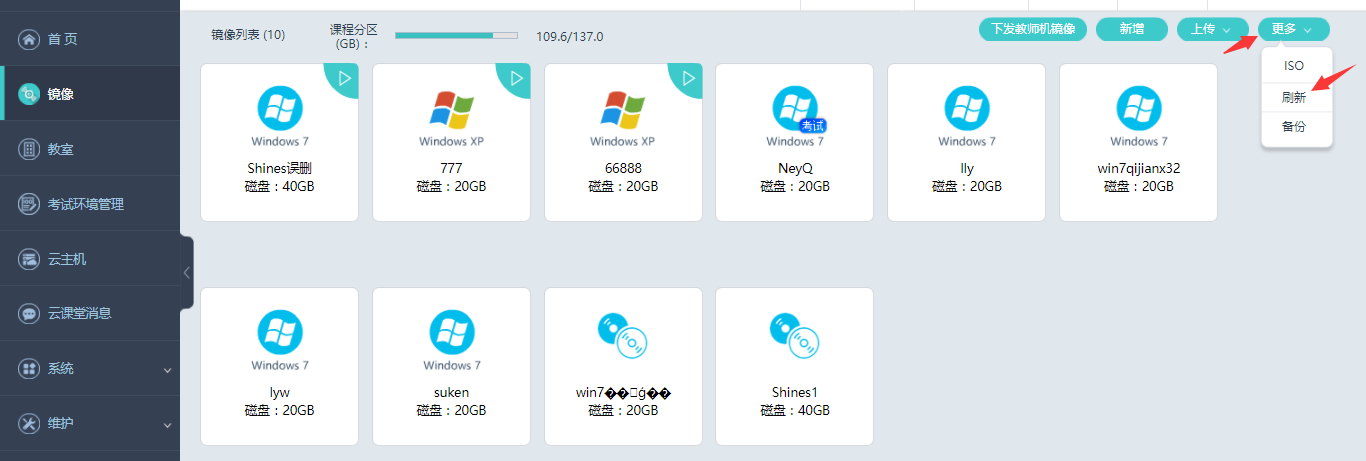Image resolution: width=1366 pixels, height=461 pixels.
Task: Click the 云课堂消息 chat icon
Action: (x=29, y=313)
